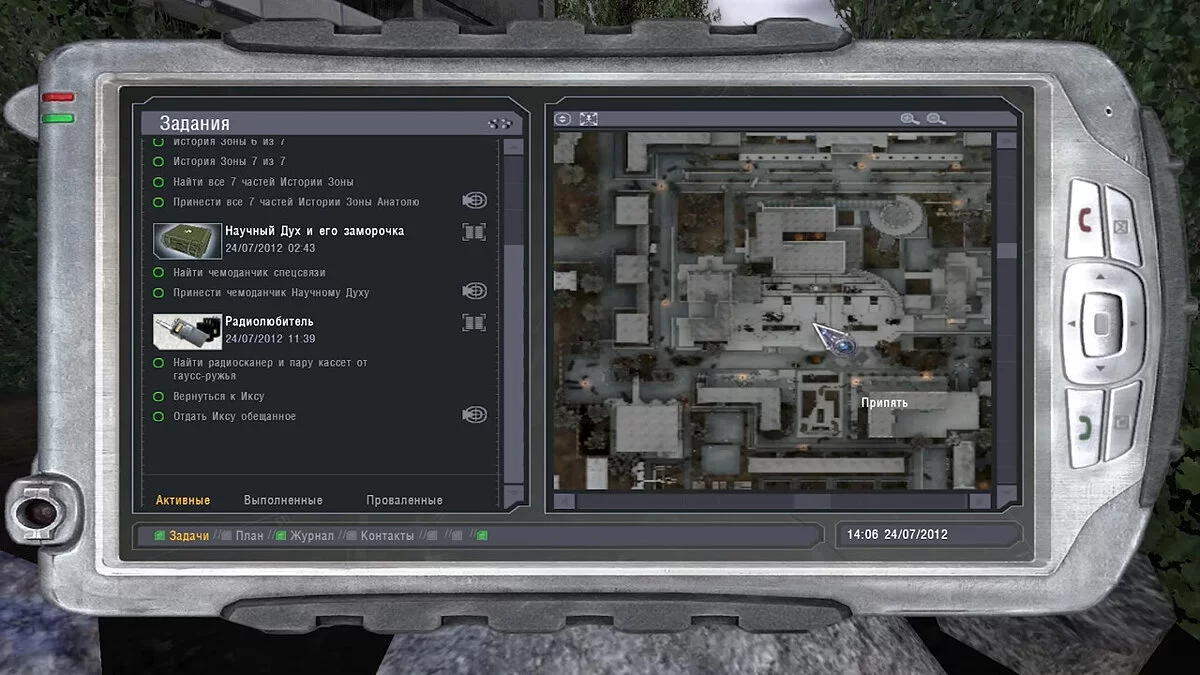Open the description for the Научный Дух task
1200x675 pixels.
click(x=474, y=232)
